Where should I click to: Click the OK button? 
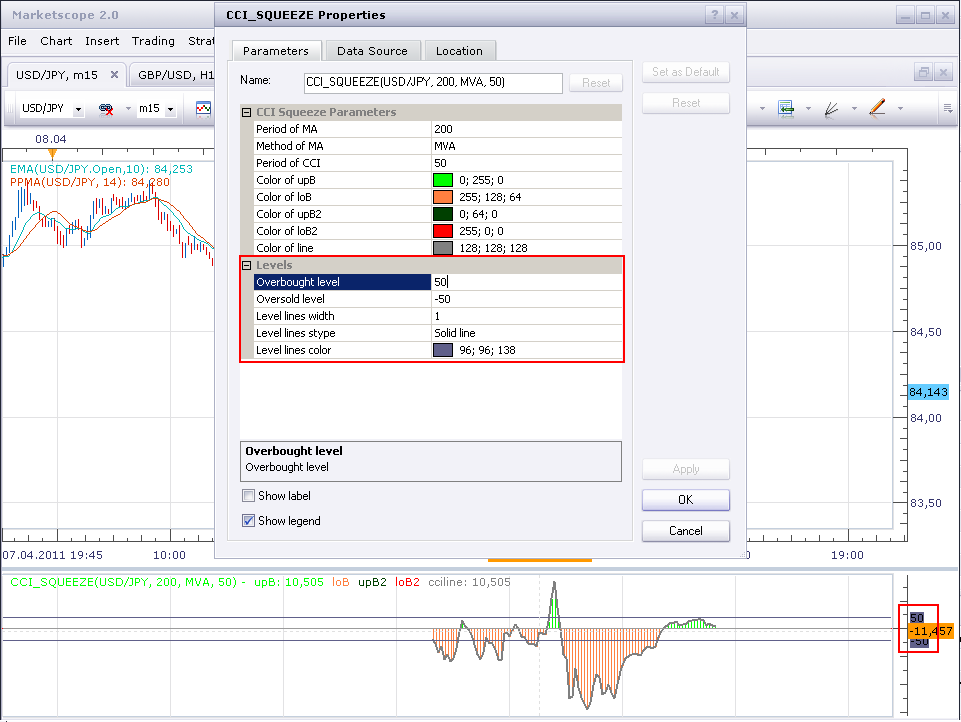point(686,500)
